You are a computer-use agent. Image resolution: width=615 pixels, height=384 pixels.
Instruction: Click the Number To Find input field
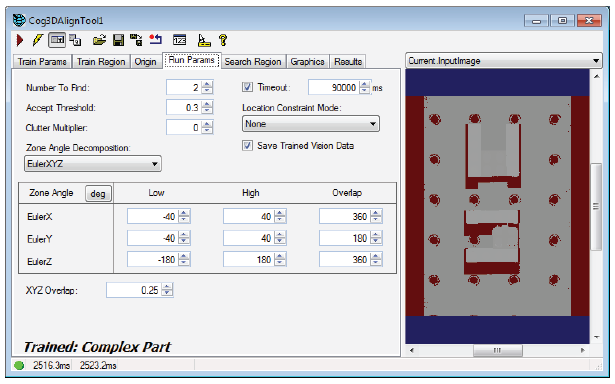[x=183, y=87]
